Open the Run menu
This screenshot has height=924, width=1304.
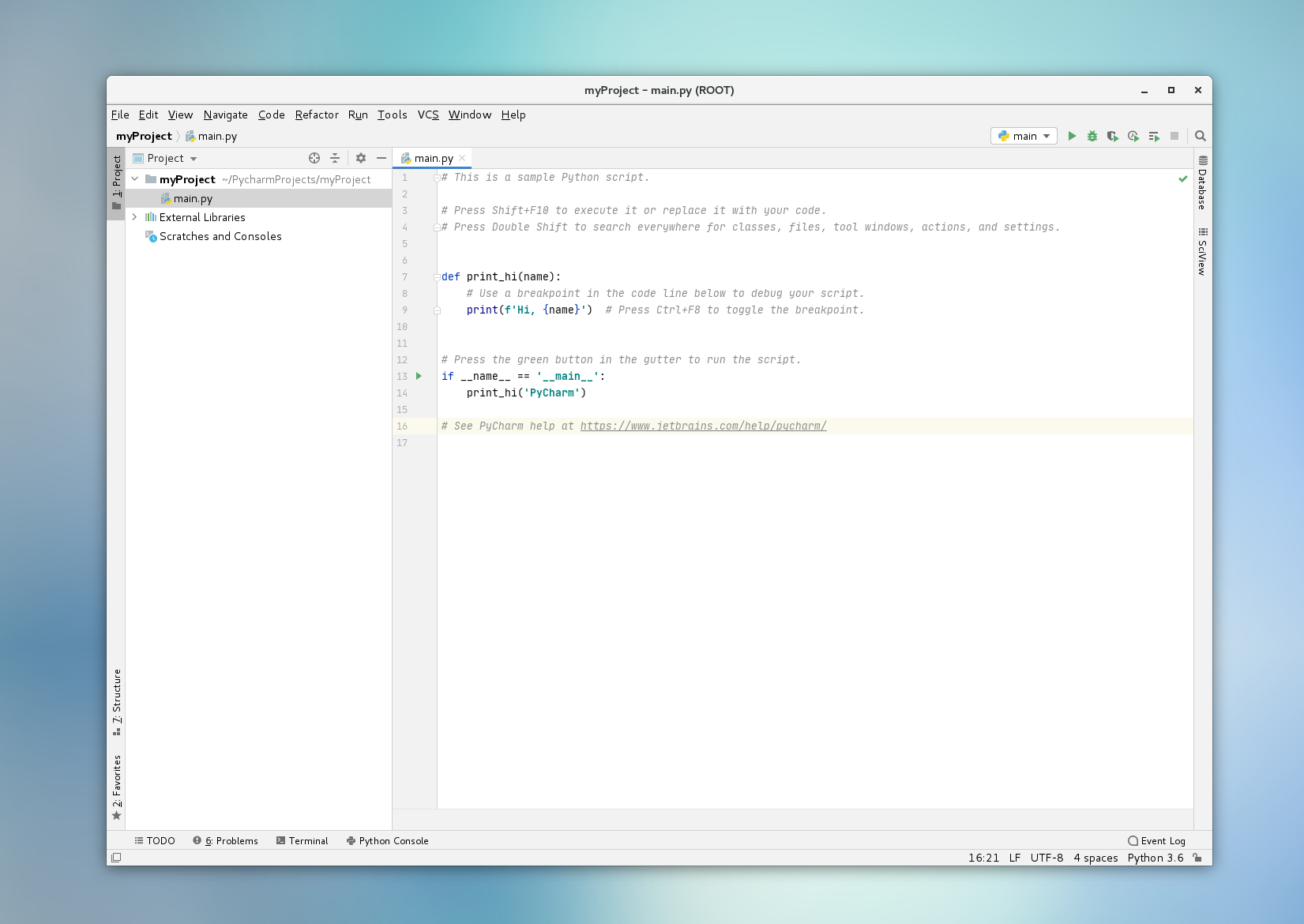pyautogui.click(x=358, y=115)
